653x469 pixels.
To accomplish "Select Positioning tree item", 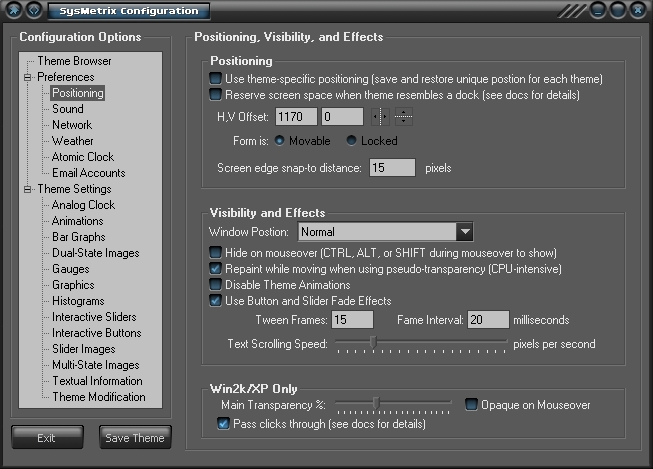I will click(x=78, y=93).
